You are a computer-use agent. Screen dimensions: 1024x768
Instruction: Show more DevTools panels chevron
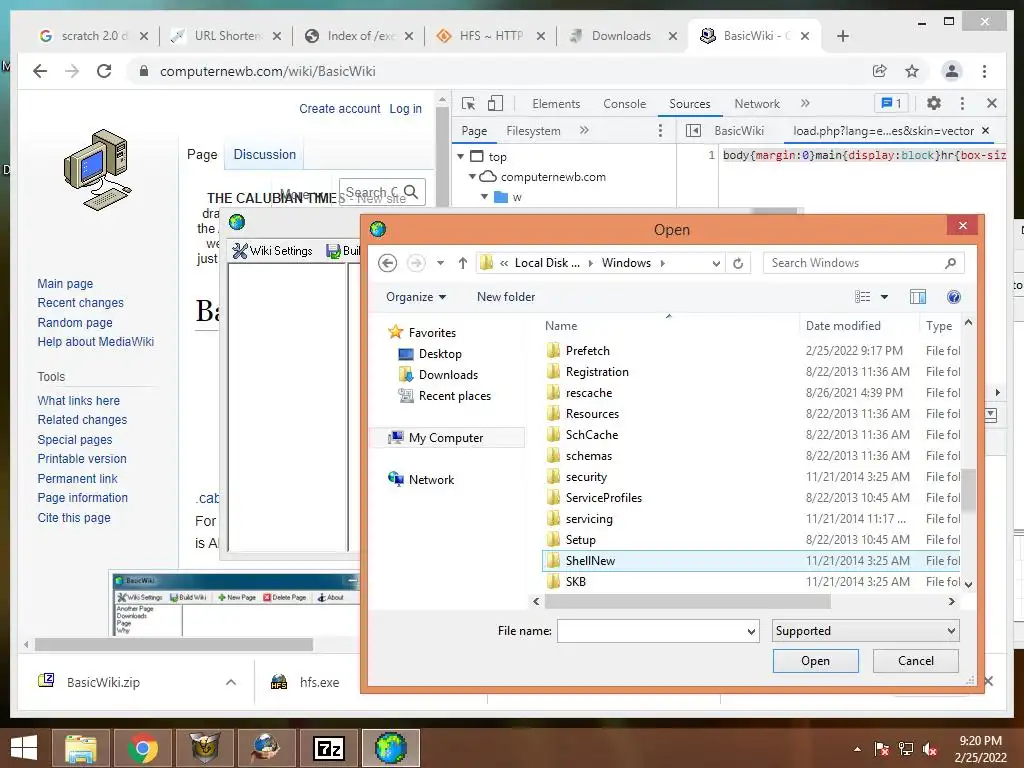point(805,103)
